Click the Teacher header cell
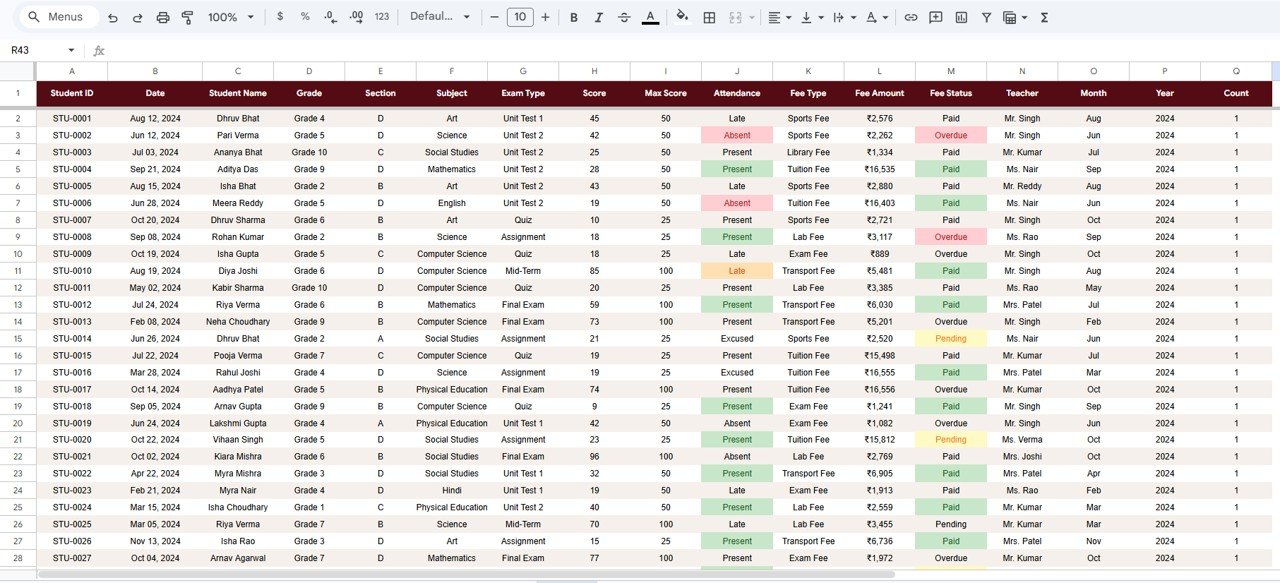The height and width of the screenshot is (583, 1280). [1022, 93]
